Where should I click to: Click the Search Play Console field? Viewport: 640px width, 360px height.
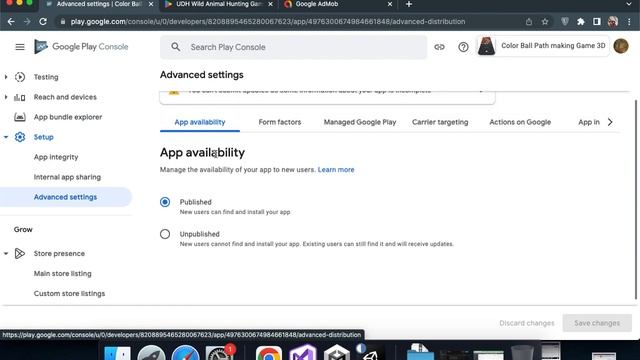[293, 47]
